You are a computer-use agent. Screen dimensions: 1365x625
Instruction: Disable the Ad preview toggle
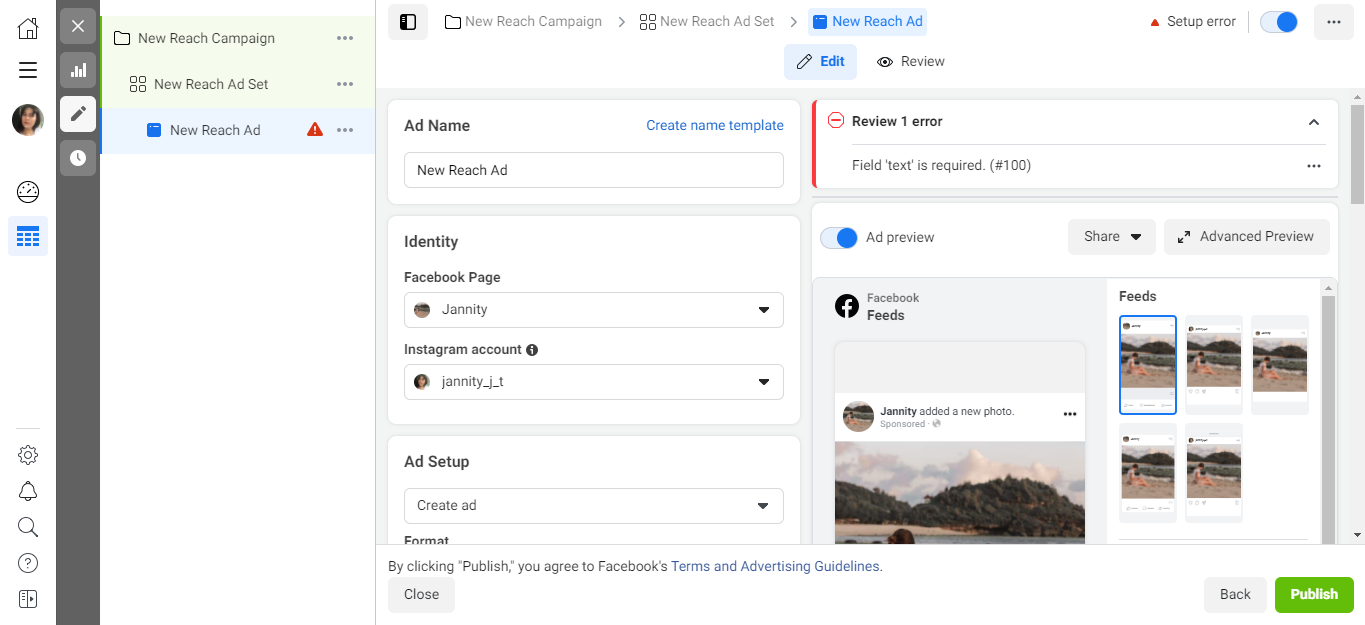click(838, 237)
